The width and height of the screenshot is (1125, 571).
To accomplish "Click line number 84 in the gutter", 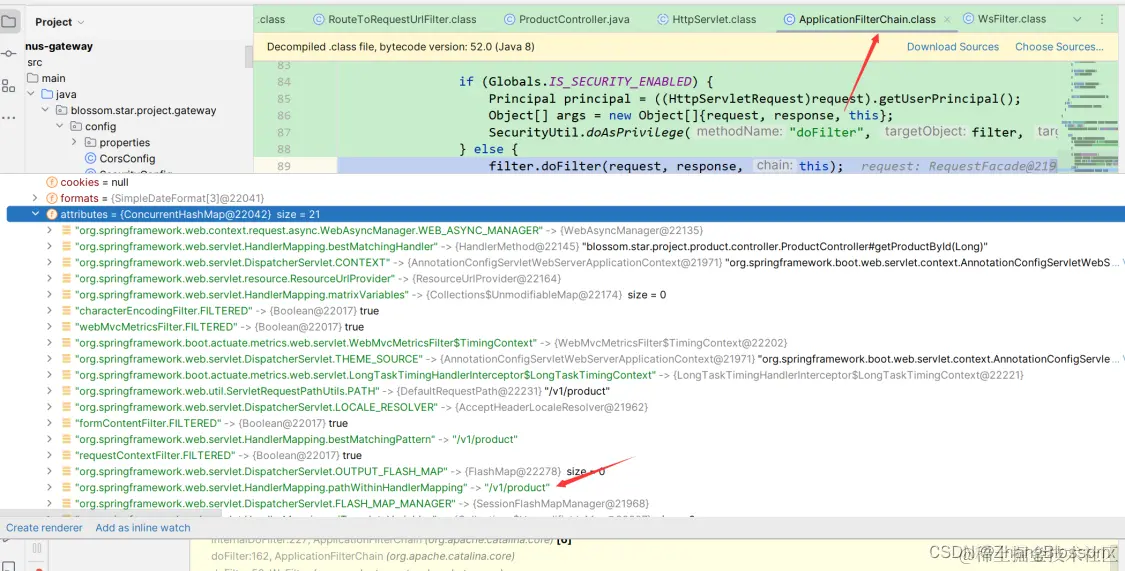I will (284, 82).
